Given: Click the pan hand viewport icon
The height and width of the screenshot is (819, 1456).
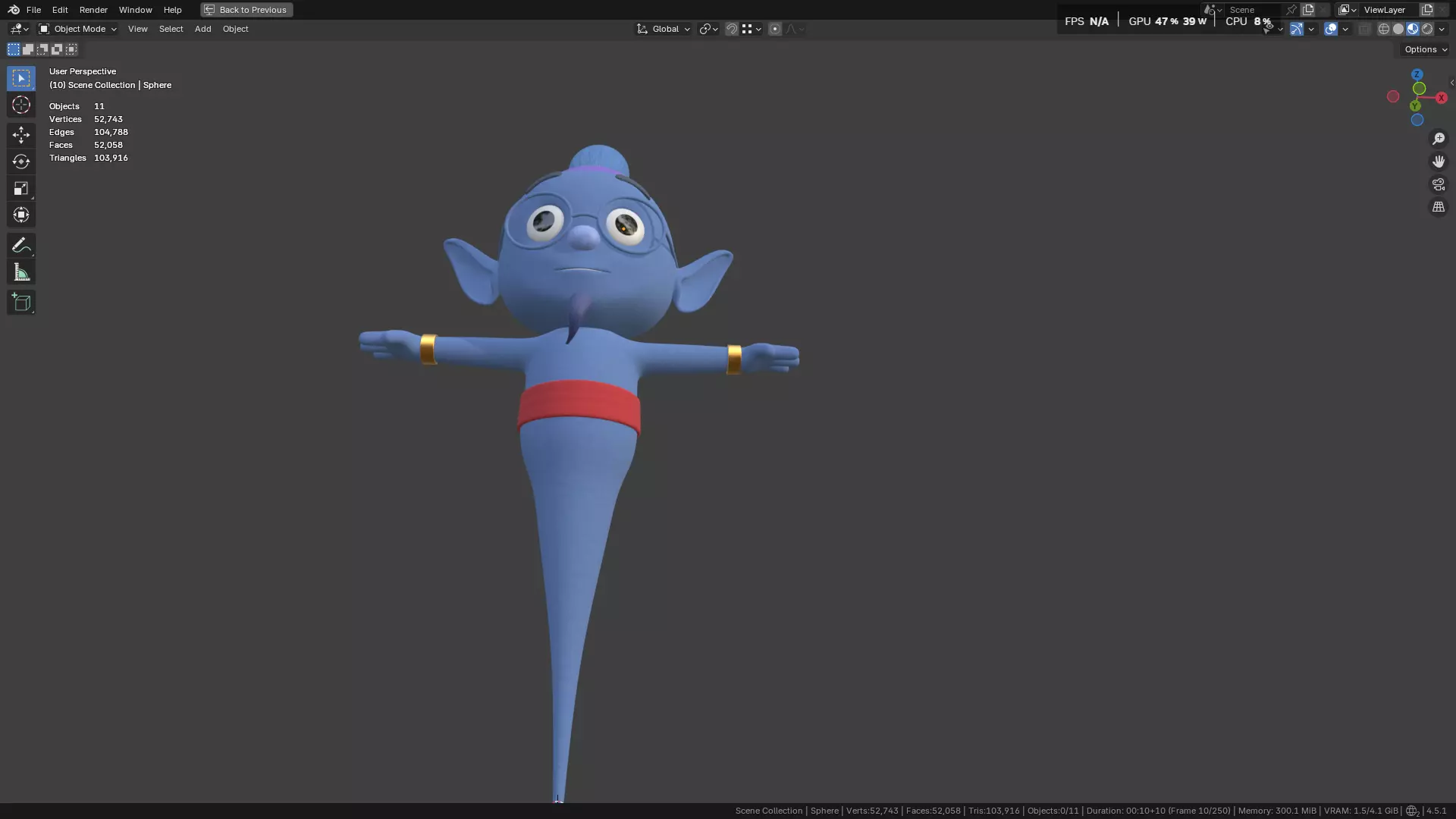Looking at the screenshot, I should click(x=1438, y=162).
